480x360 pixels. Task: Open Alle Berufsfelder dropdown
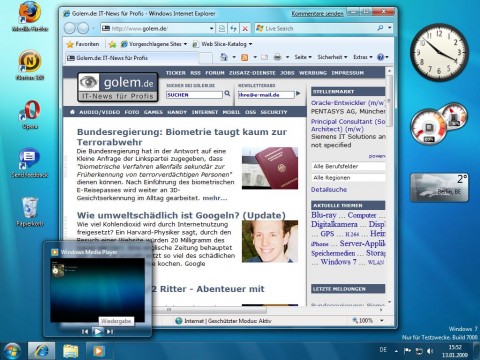(x=349, y=166)
